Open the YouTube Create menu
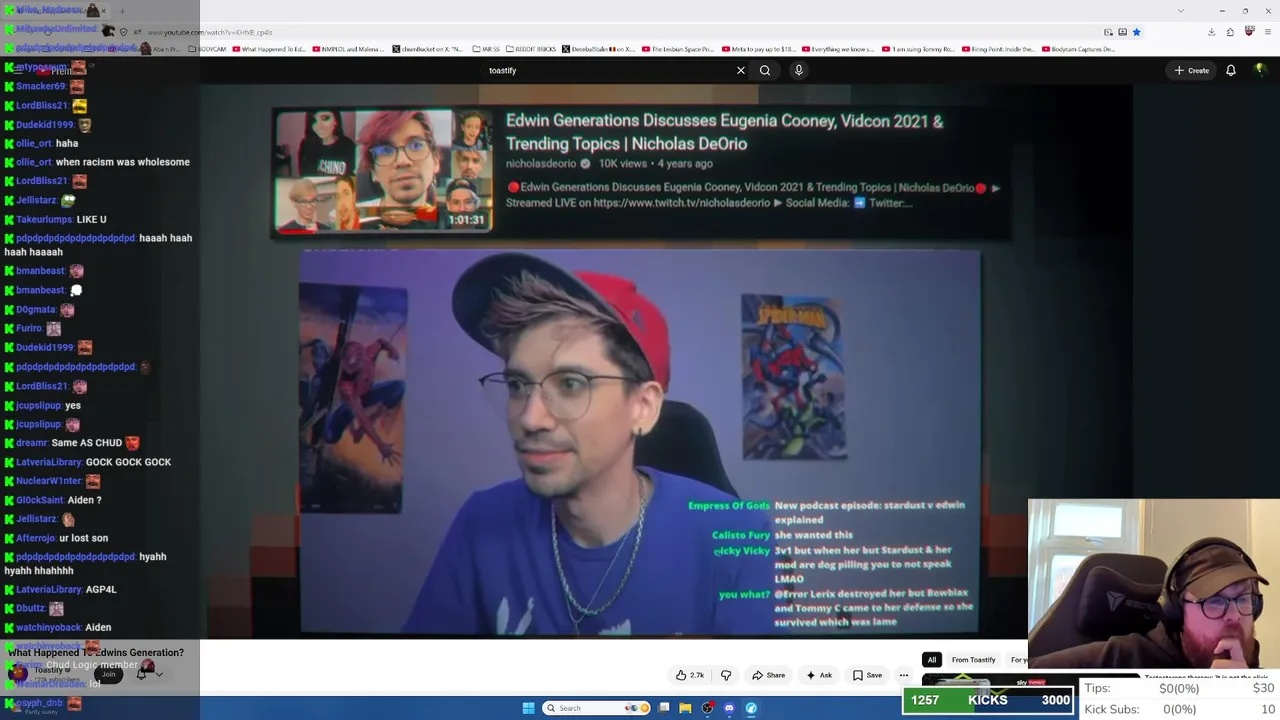Viewport: 1280px width, 720px height. (x=1192, y=70)
